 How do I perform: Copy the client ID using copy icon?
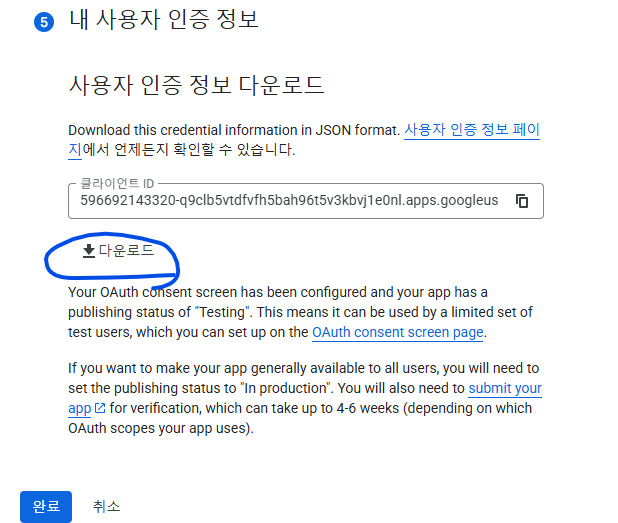point(522,201)
